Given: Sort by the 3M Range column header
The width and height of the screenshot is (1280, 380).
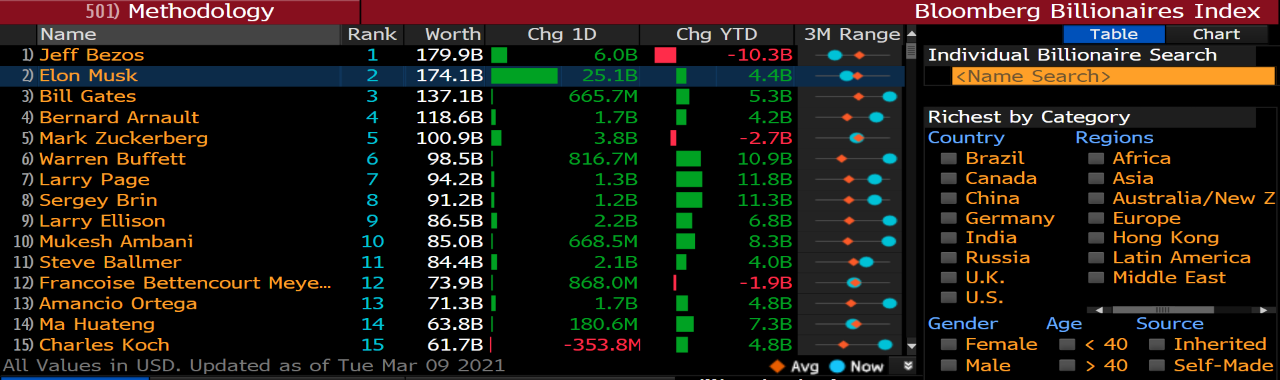Looking at the screenshot, I should (852, 34).
